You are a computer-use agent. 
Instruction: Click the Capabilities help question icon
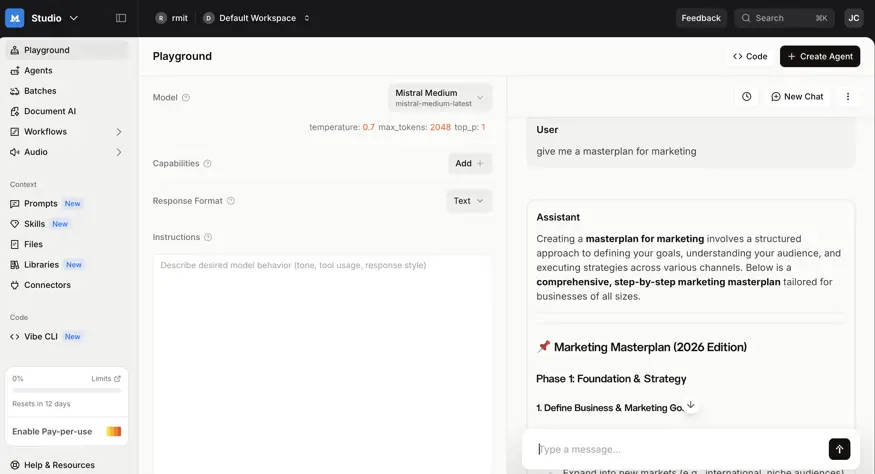[208, 164]
